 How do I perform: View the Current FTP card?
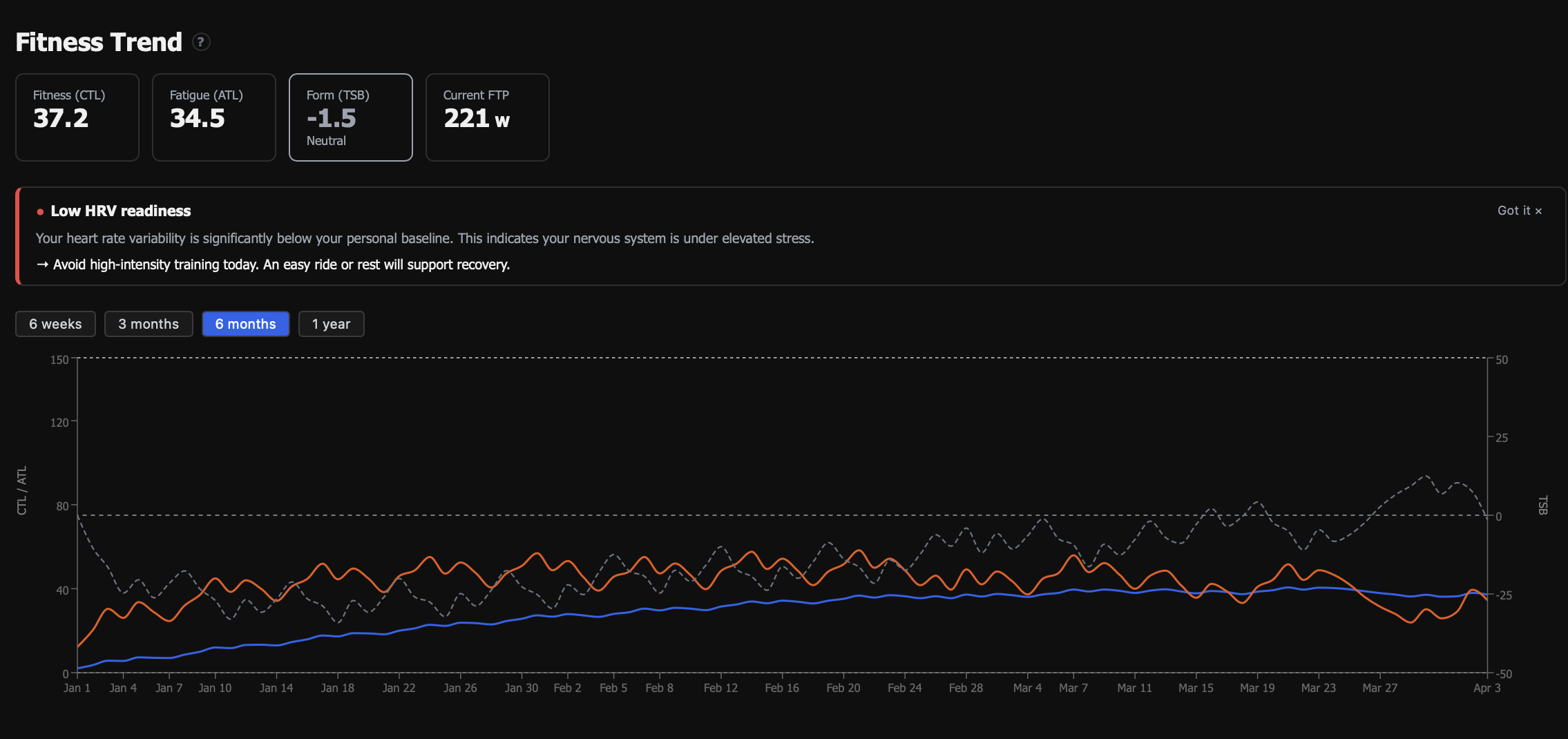(487, 117)
